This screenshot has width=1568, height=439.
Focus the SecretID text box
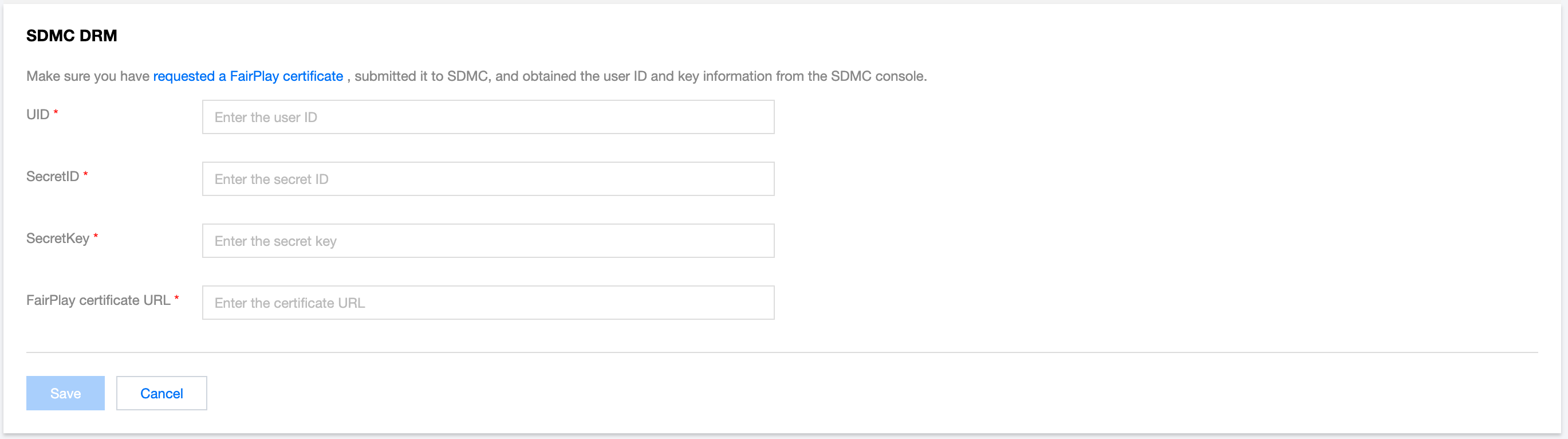click(x=487, y=179)
